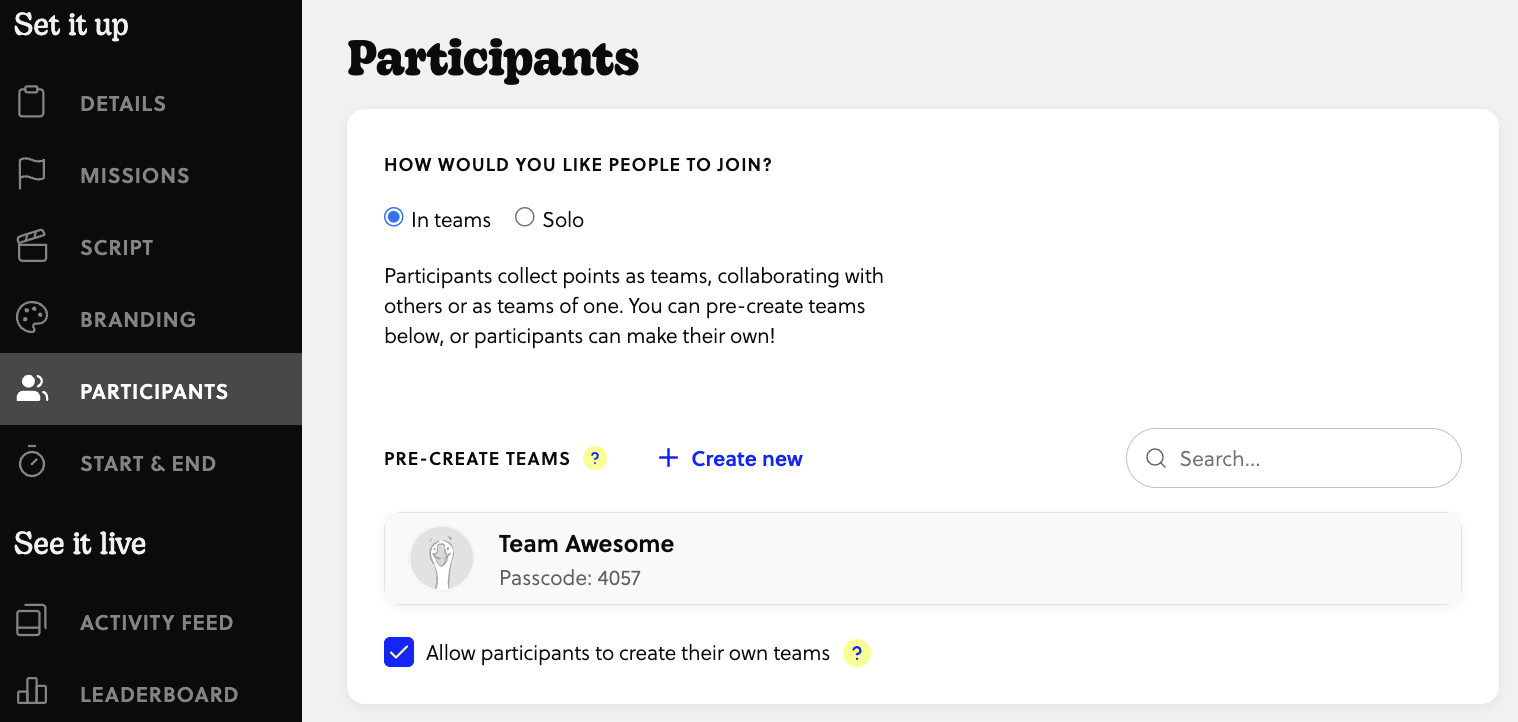Go to the Leaderboard section

(x=158, y=692)
